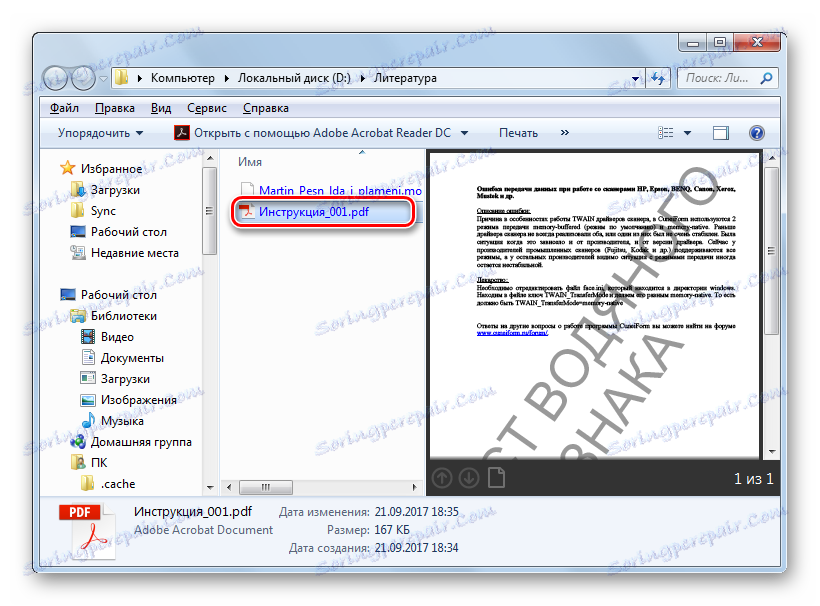Click previous page arrow in preview

click(442, 478)
